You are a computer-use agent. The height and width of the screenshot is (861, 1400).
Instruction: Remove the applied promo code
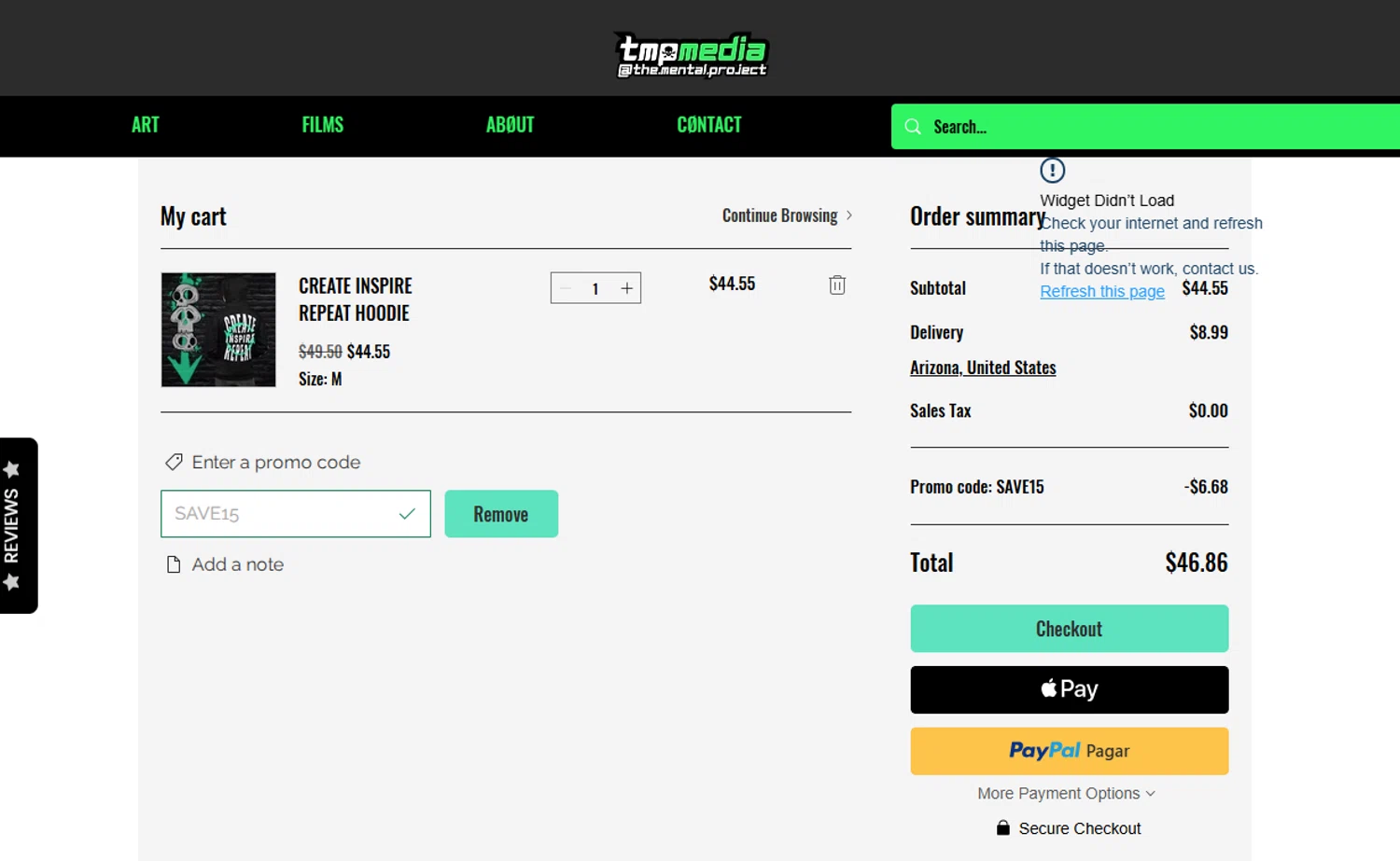click(x=501, y=514)
